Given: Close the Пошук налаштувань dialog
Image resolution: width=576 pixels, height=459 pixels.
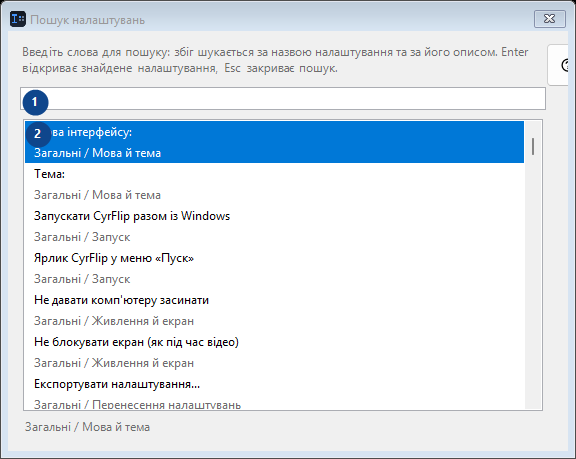Looking at the screenshot, I should tap(550, 19).
